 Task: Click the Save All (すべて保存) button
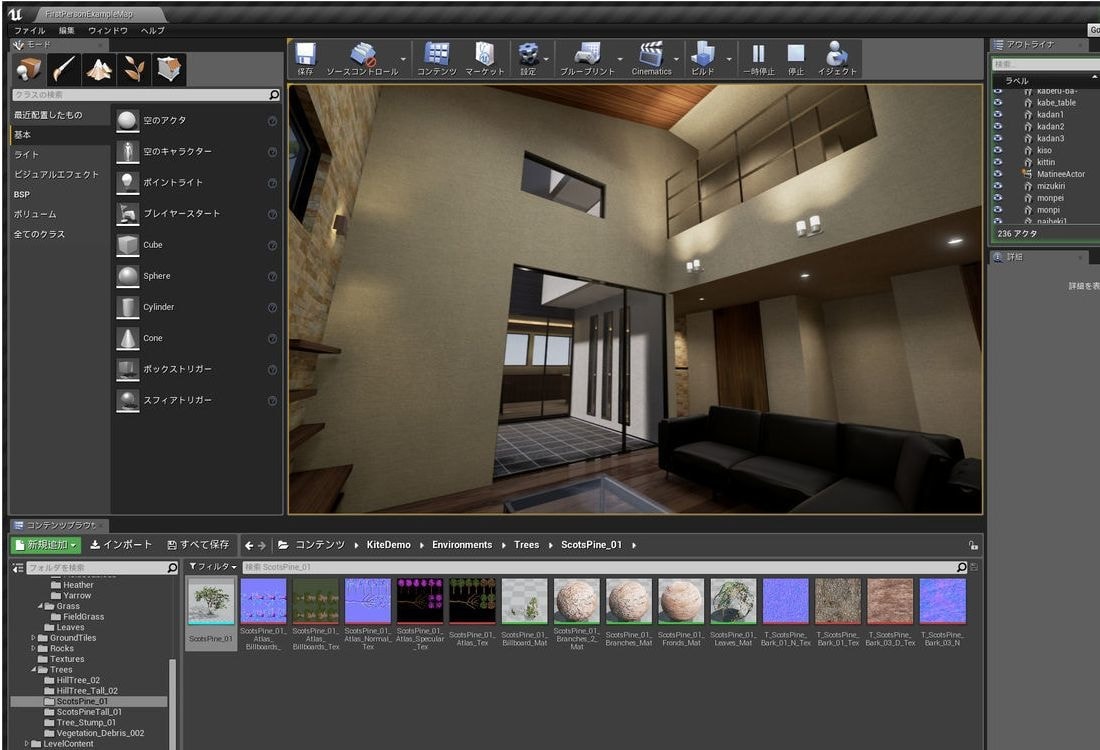click(x=198, y=545)
